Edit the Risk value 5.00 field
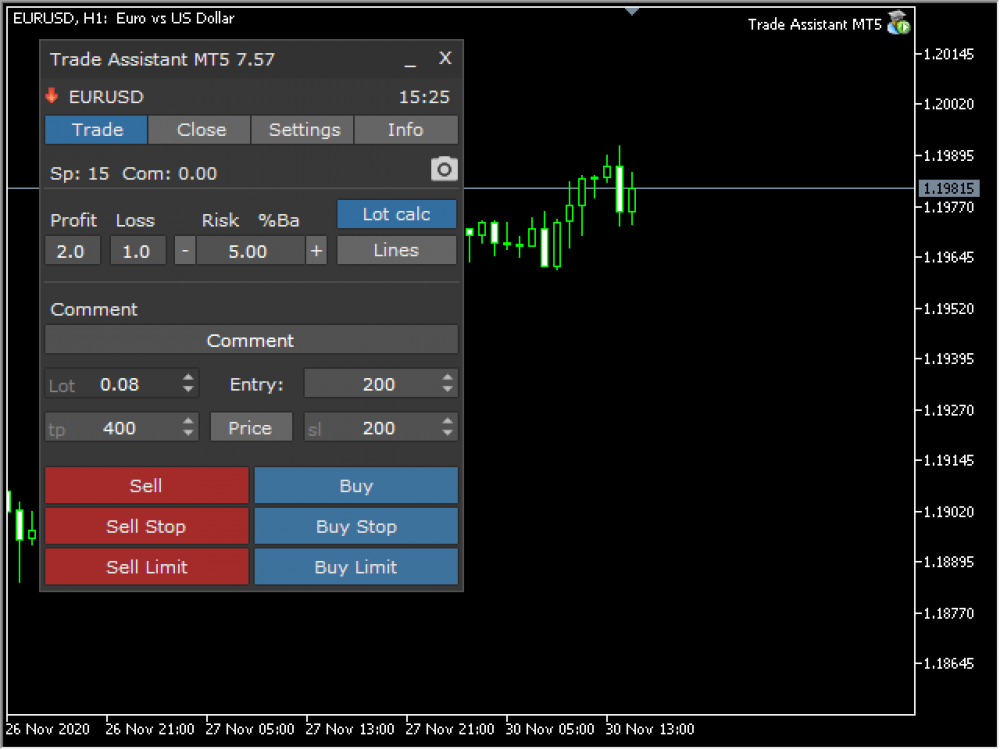1000x750 pixels. (249, 251)
